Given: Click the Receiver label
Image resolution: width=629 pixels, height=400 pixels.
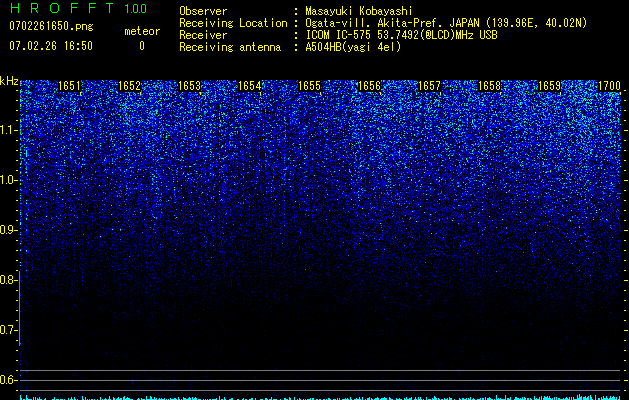Looking at the screenshot, I should (x=203, y=35).
